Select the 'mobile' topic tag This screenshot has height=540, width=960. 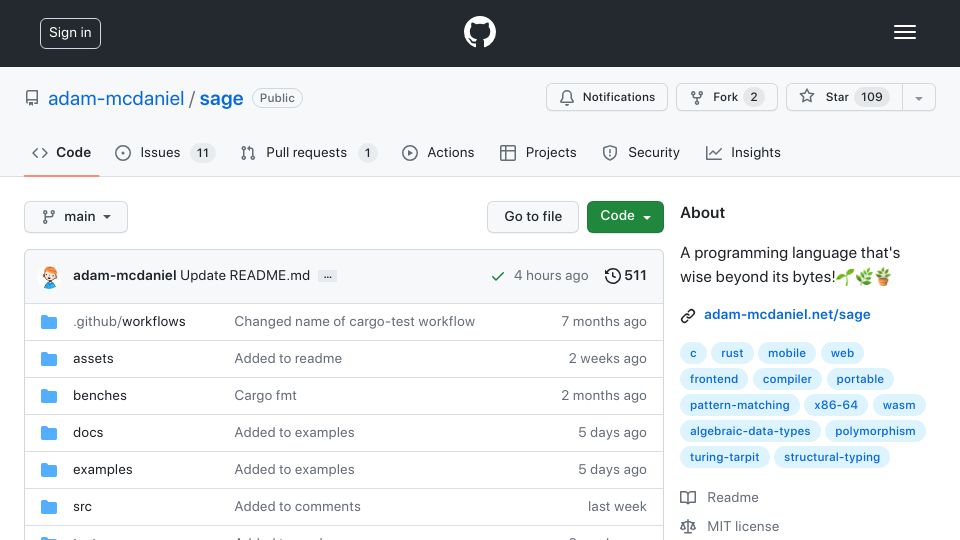(x=787, y=353)
